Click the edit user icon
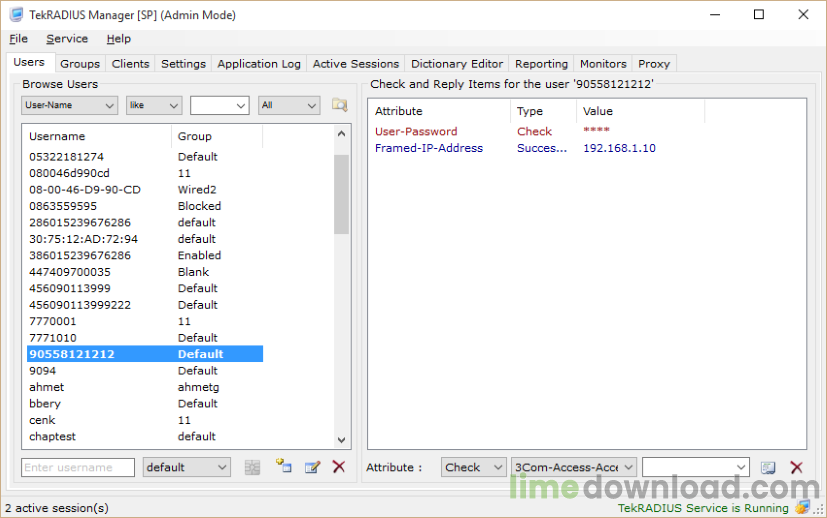The height and width of the screenshot is (518, 827). [311, 467]
